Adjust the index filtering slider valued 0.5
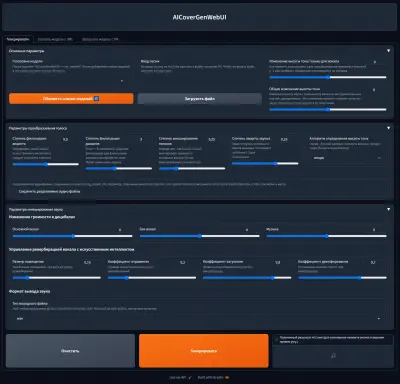 tap(46, 164)
